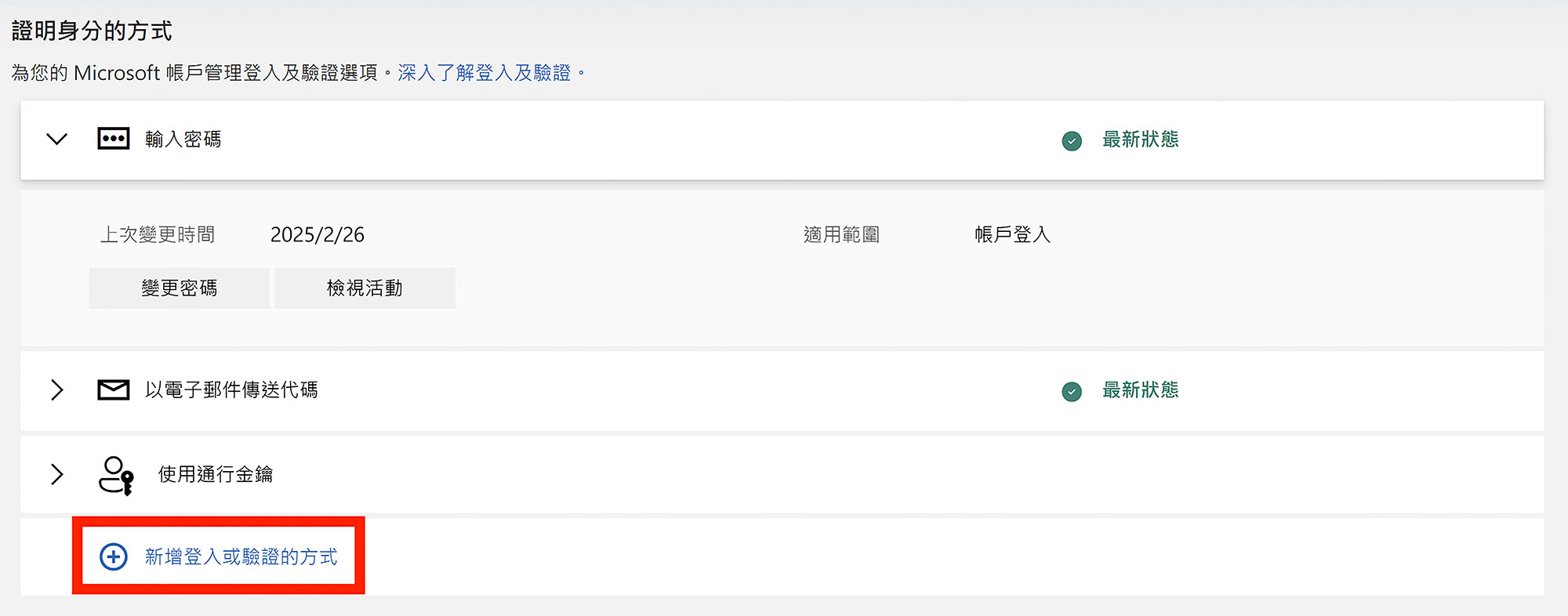1568x616 pixels.
Task: Expand the 以電子郵件傳送代碼 chevron
Action: pyautogui.click(x=56, y=390)
